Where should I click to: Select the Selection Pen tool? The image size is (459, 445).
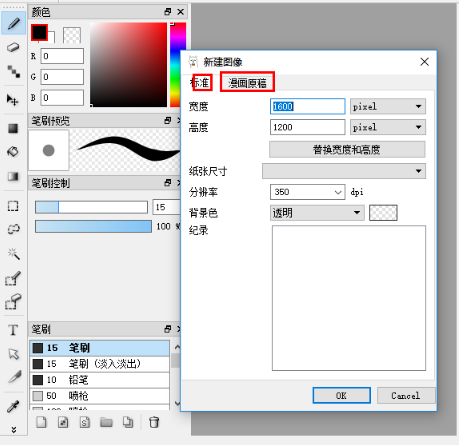click(13, 278)
